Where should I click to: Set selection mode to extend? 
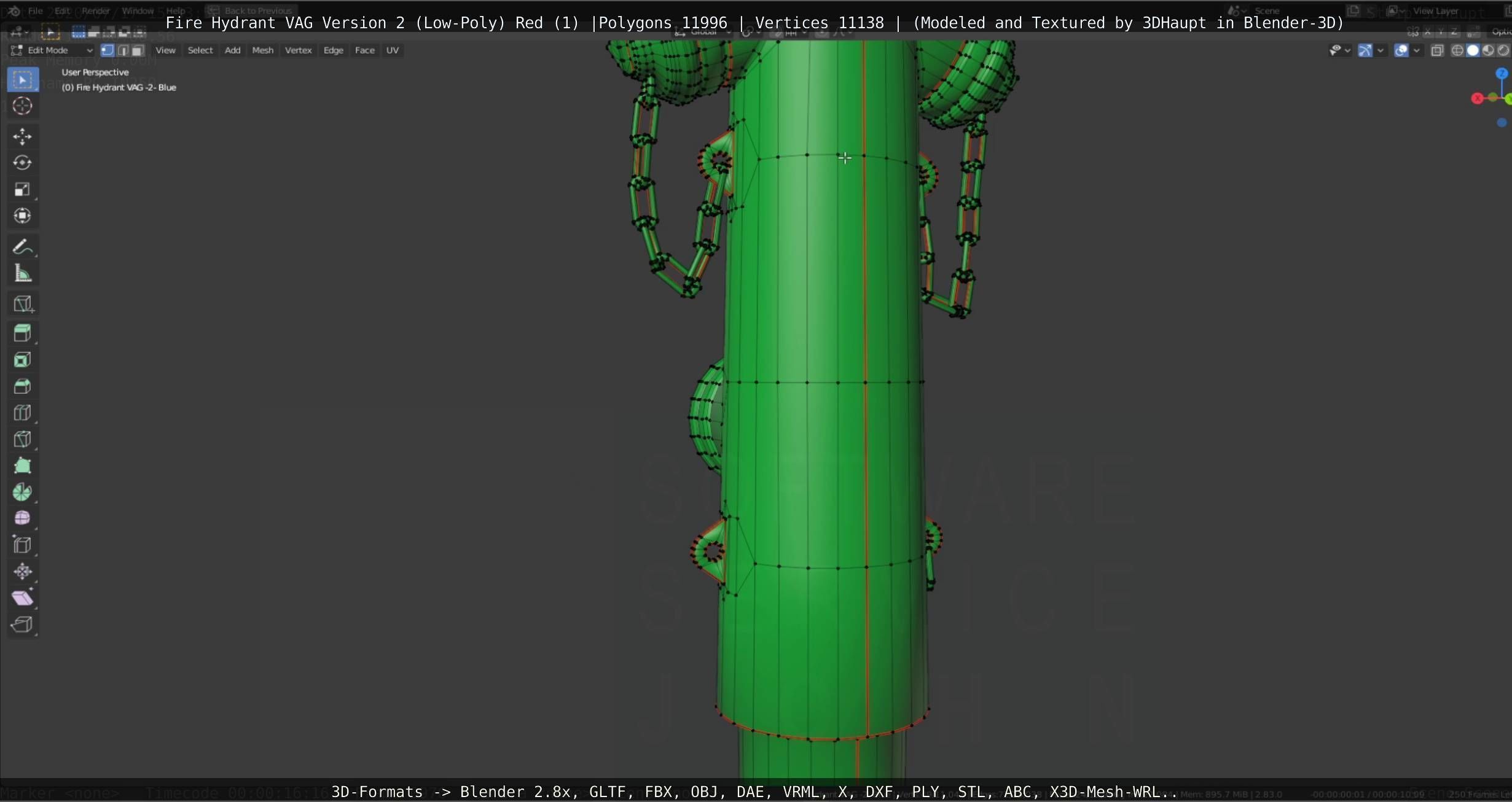coord(94,32)
